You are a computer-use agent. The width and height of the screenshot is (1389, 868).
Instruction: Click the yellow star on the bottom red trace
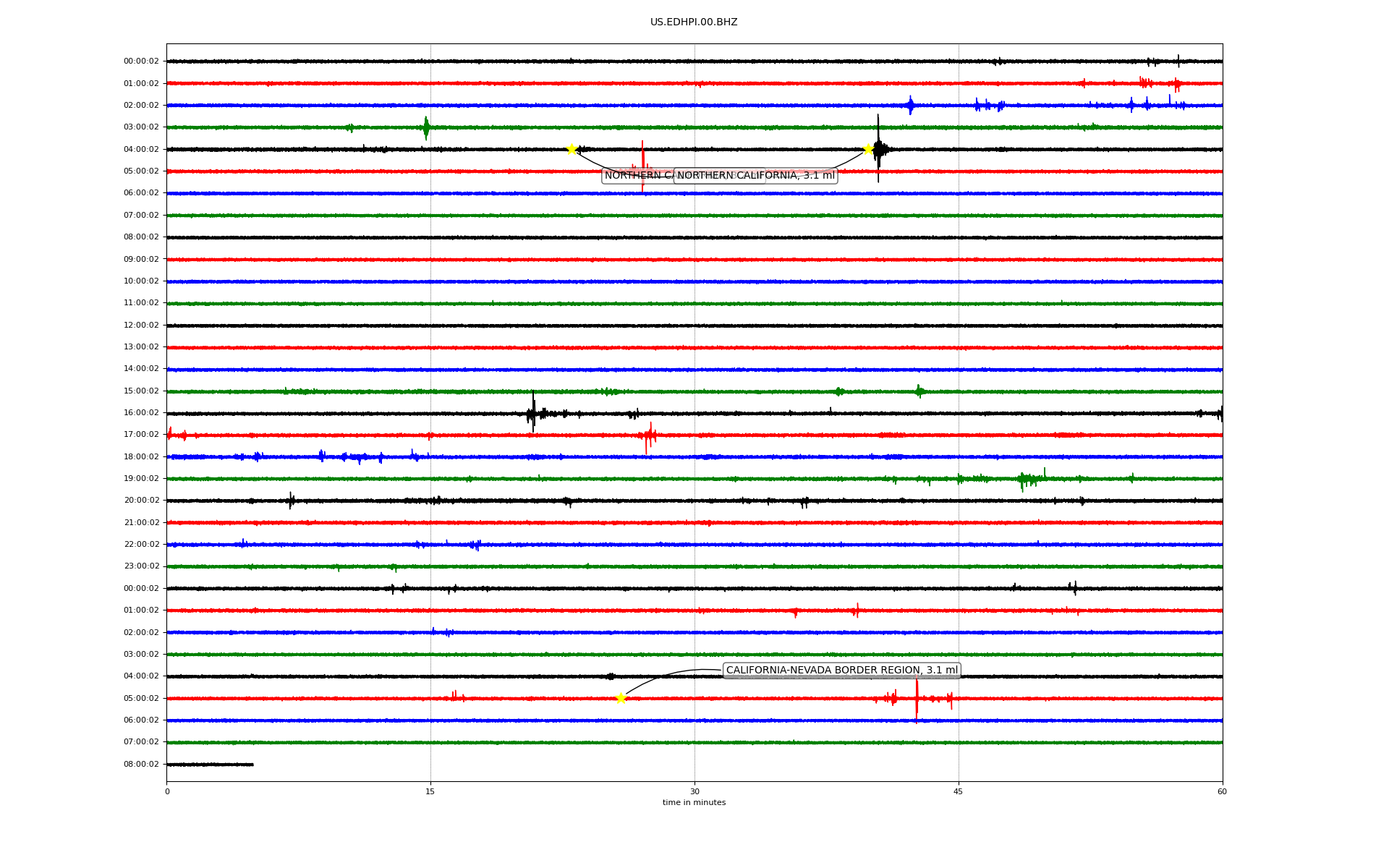pyautogui.click(x=621, y=698)
